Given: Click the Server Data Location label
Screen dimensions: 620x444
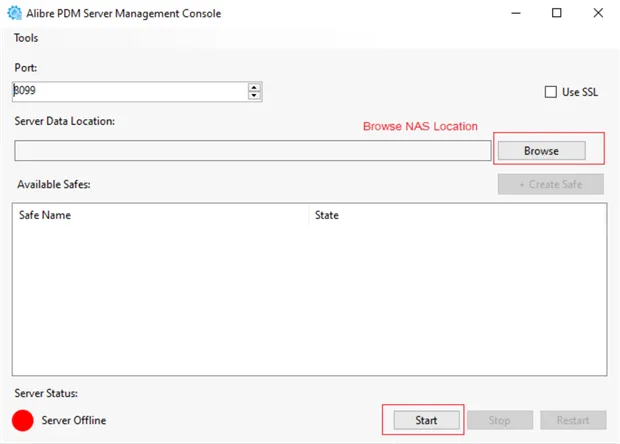Looking at the screenshot, I should pos(64,121).
